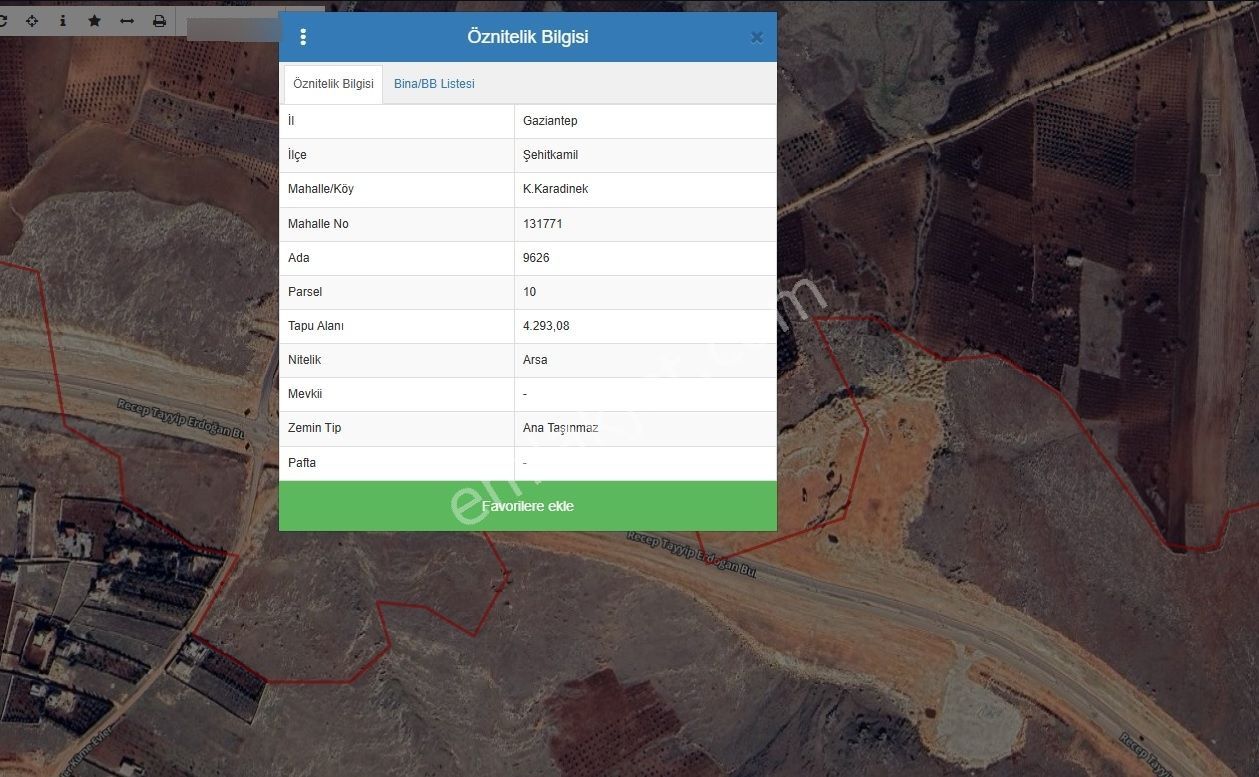Open favorites with the star icon
The image size is (1259, 777).
coord(95,21)
